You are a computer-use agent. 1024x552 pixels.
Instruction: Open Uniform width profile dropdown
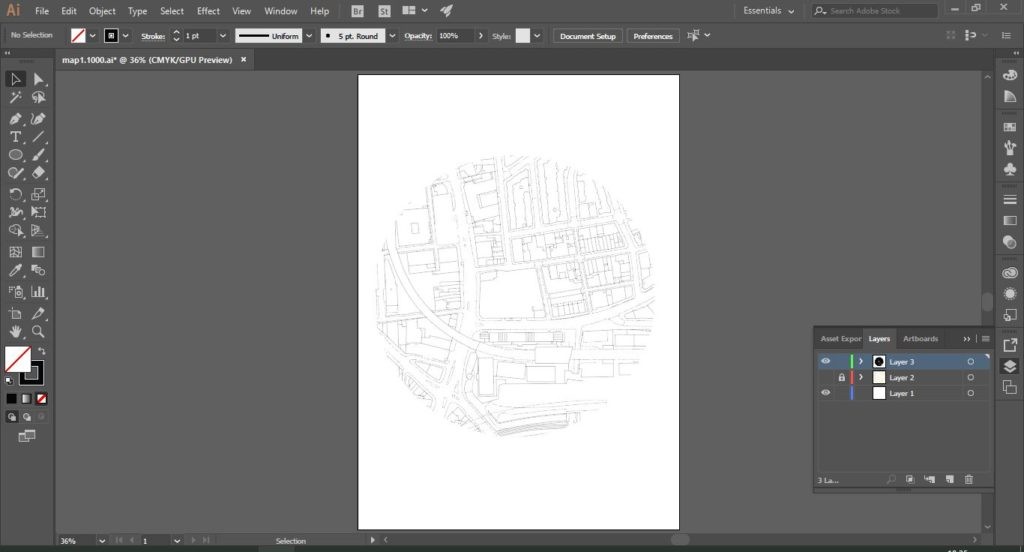309,36
